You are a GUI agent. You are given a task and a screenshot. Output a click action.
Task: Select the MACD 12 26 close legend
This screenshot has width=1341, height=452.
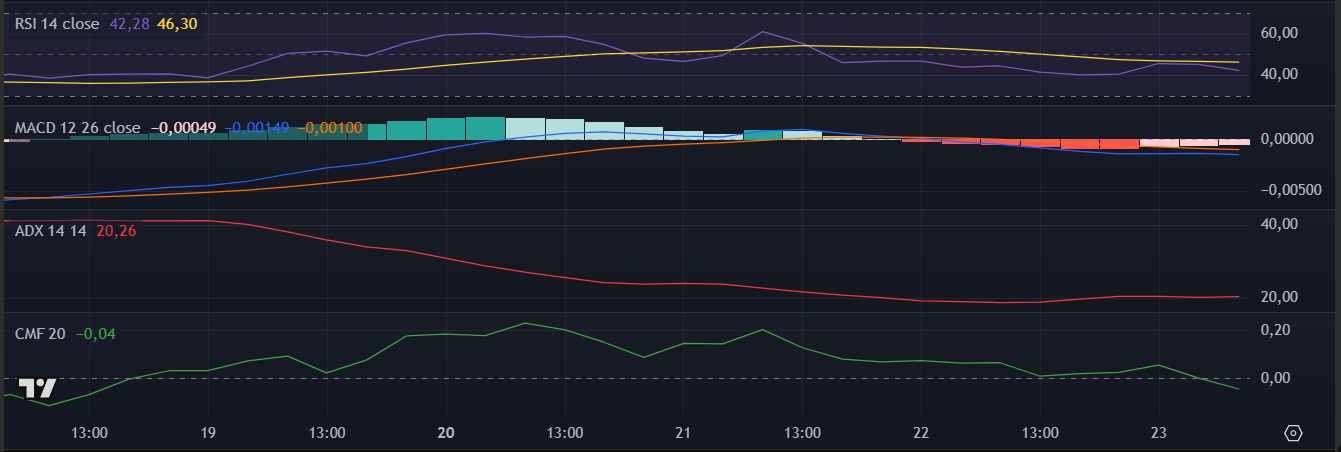[77, 128]
